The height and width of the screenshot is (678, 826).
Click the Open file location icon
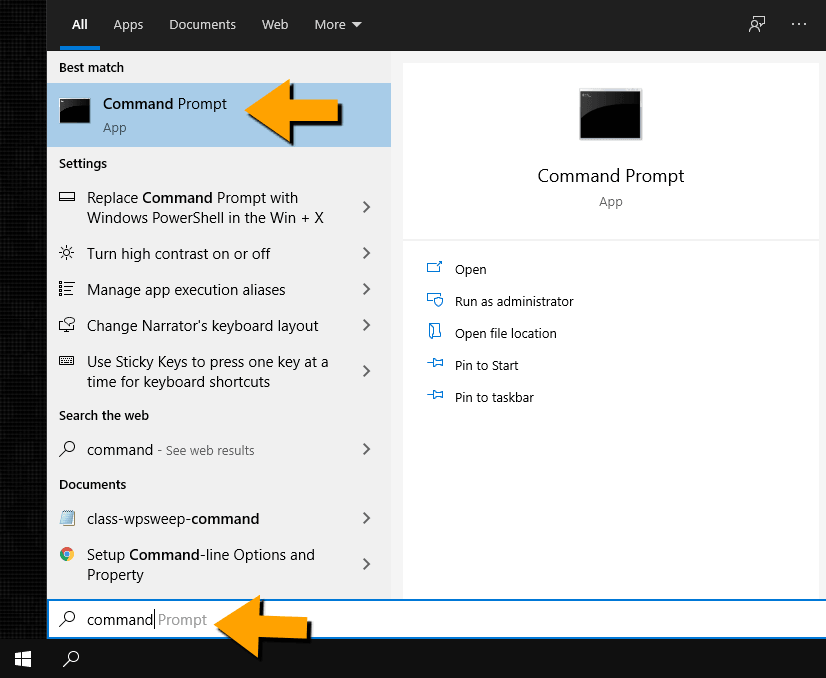pos(435,333)
